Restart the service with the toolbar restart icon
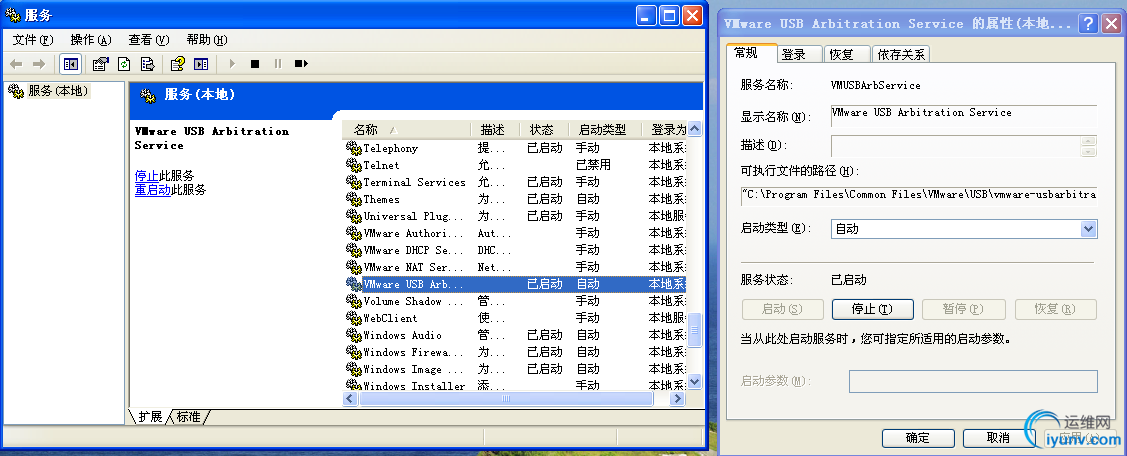 pyautogui.click(x=301, y=64)
